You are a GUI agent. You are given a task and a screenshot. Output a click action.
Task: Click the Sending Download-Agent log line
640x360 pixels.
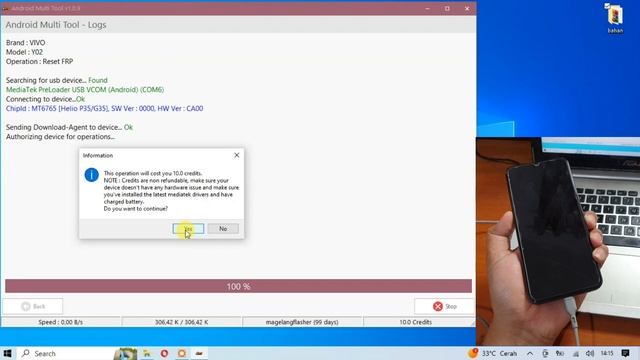click(x=69, y=127)
